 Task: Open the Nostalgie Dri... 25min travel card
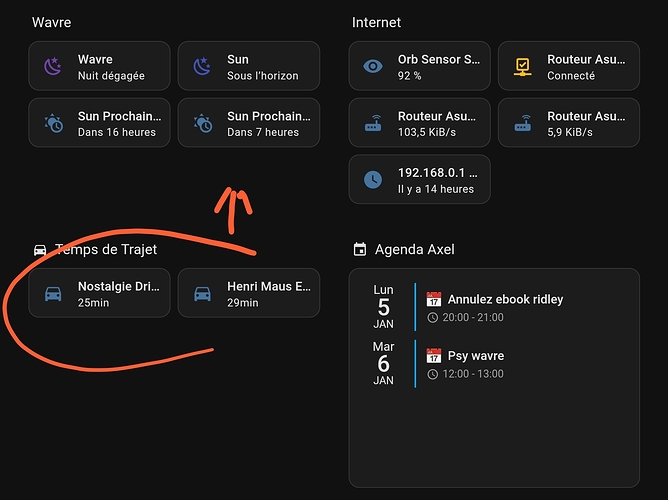[x=99, y=293]
